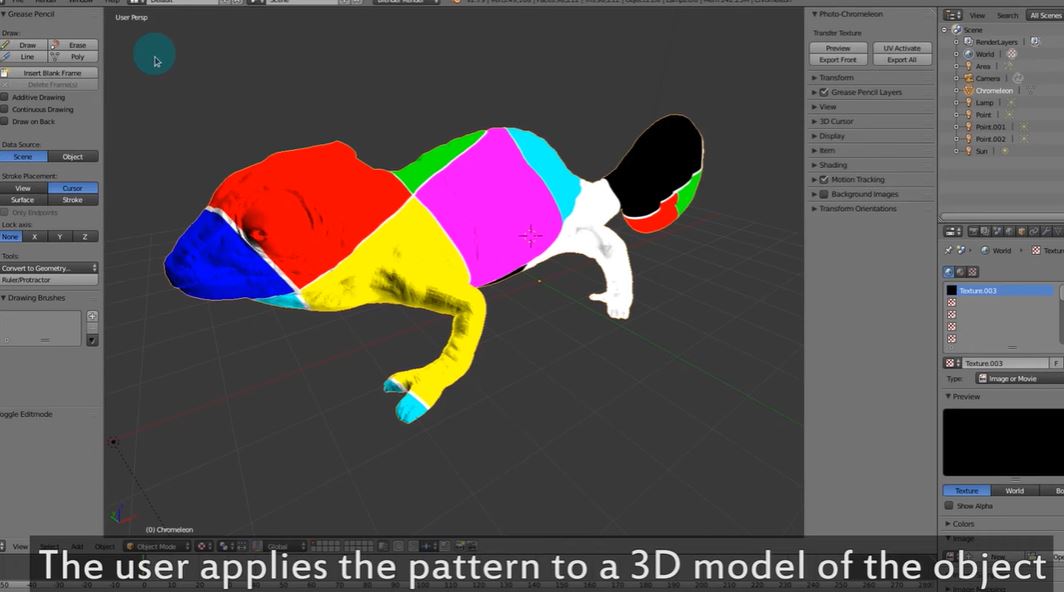Click the World globe breadcrumb icon
Image resolution: width=1064 pixels, height=592 pixels.
point(985,251)
